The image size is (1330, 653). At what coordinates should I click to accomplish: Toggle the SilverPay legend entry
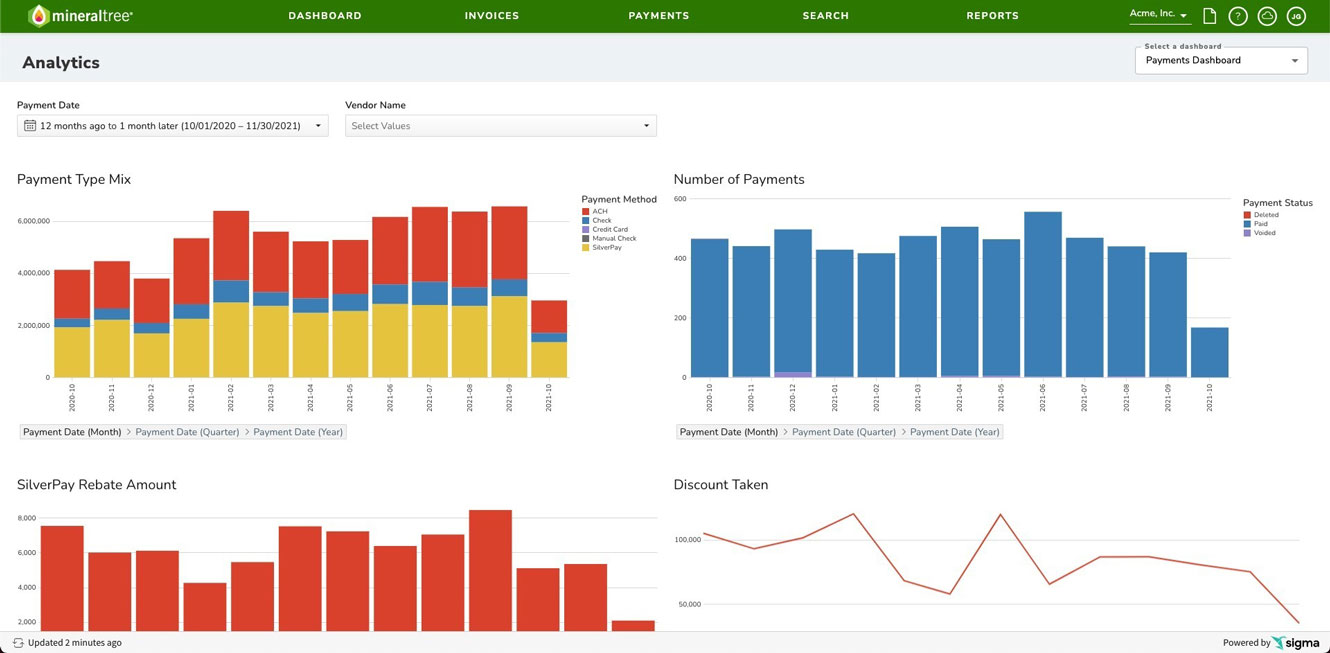(603, 247)
